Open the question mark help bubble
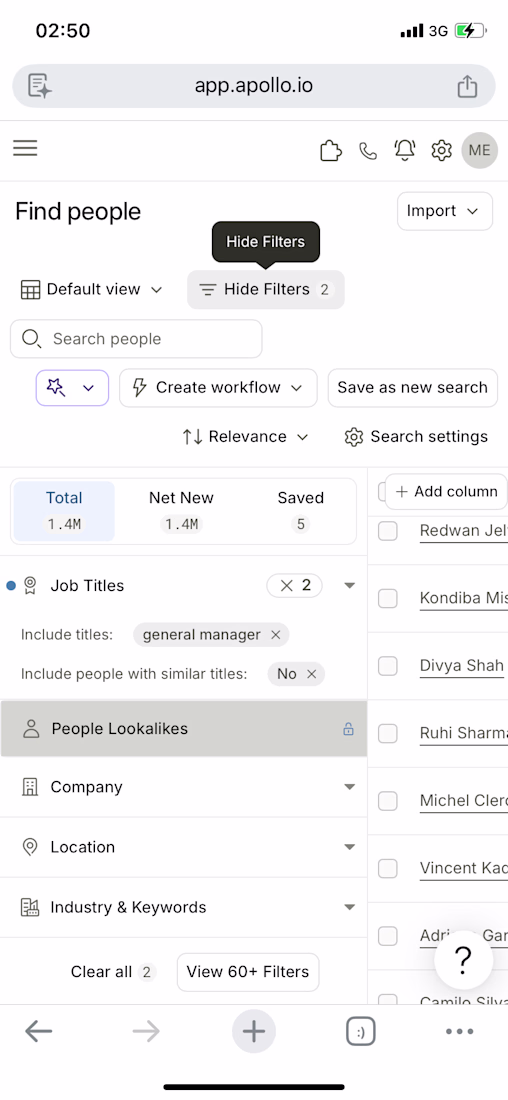Viewport: 508px width, 1100px height. pos(463,958)
